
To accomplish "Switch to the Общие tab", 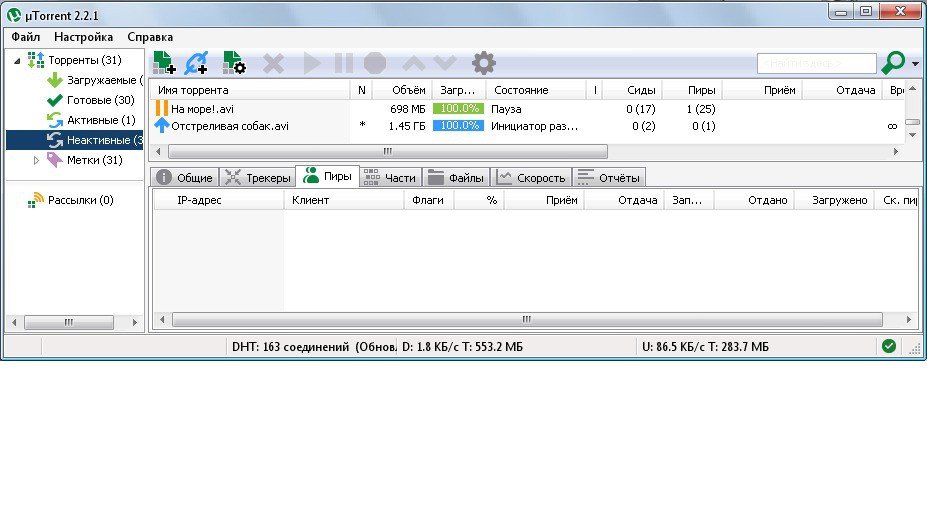I will point(184,177).
